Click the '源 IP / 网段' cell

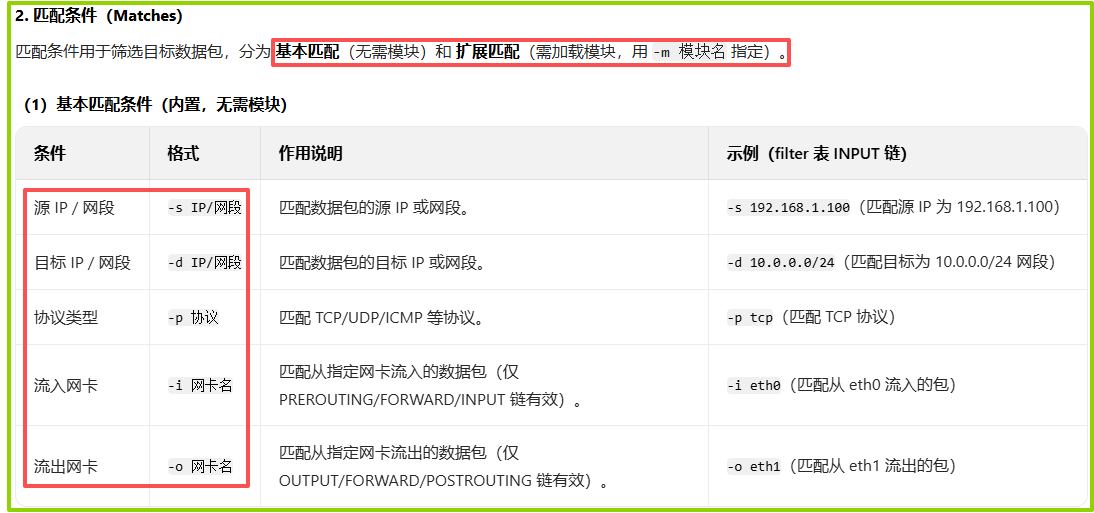point(74,207)
